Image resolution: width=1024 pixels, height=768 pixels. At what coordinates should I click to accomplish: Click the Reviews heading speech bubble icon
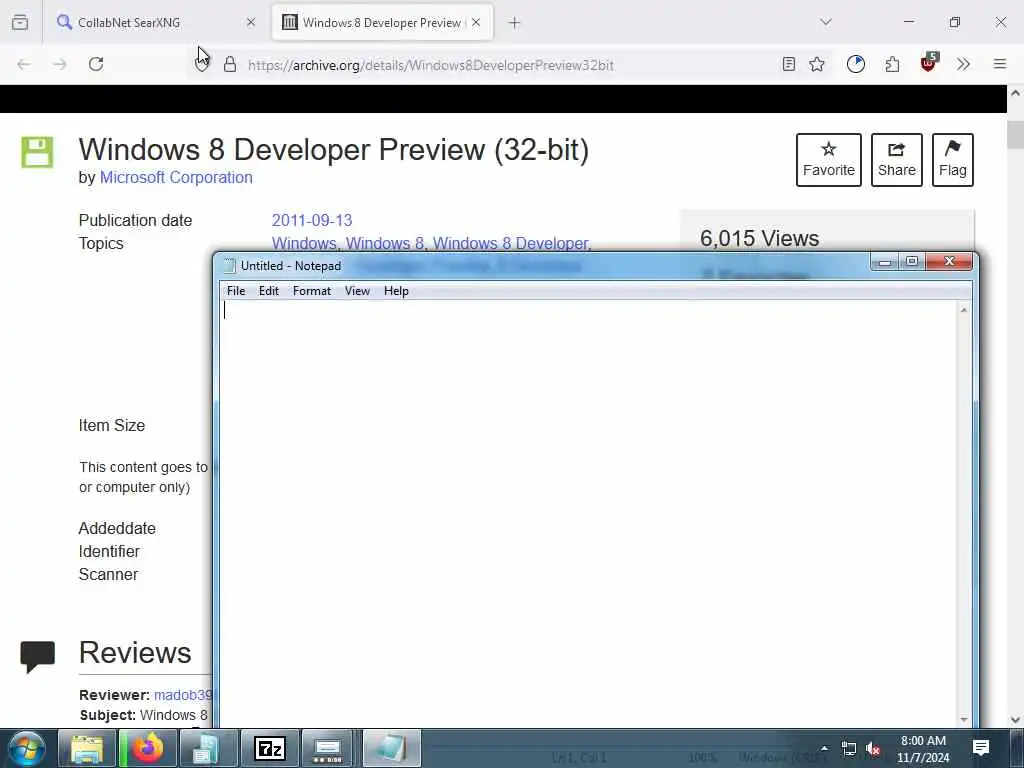[38, 657]
